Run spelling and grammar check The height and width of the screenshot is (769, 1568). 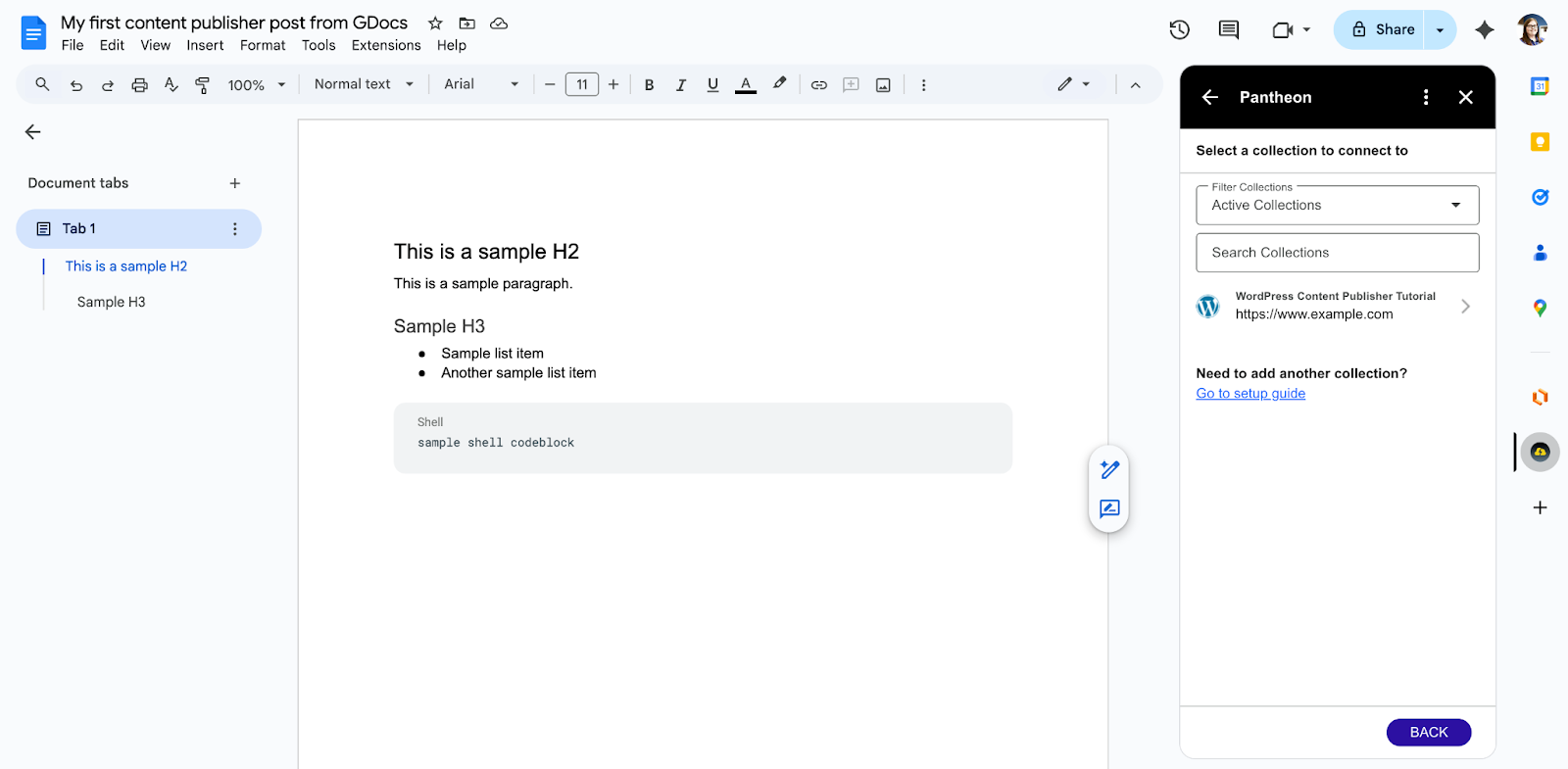tap(171, 85)
